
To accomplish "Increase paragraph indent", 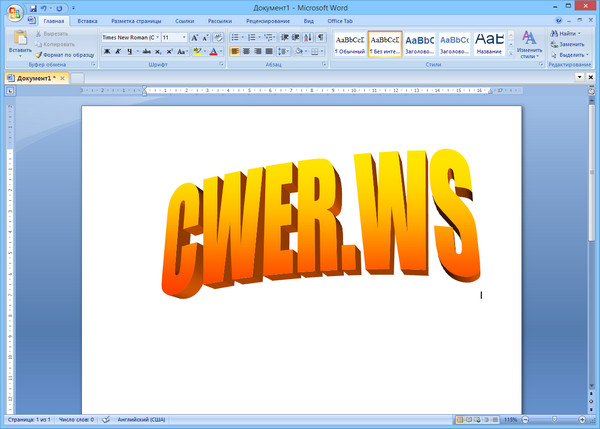I will (295, 37).
